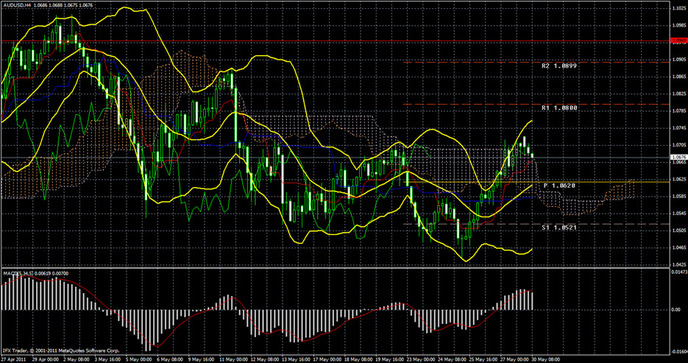Select the S1 1.0521 support label

[559, 228]
